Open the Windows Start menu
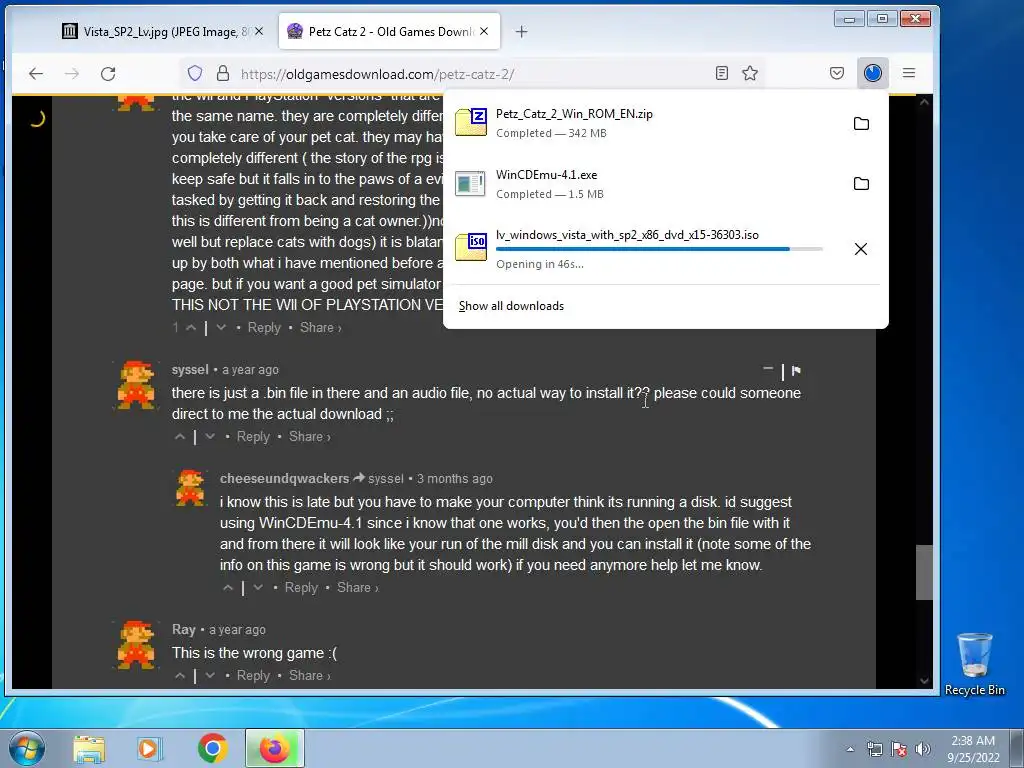The image size is (1024, 768). (26, 748)
